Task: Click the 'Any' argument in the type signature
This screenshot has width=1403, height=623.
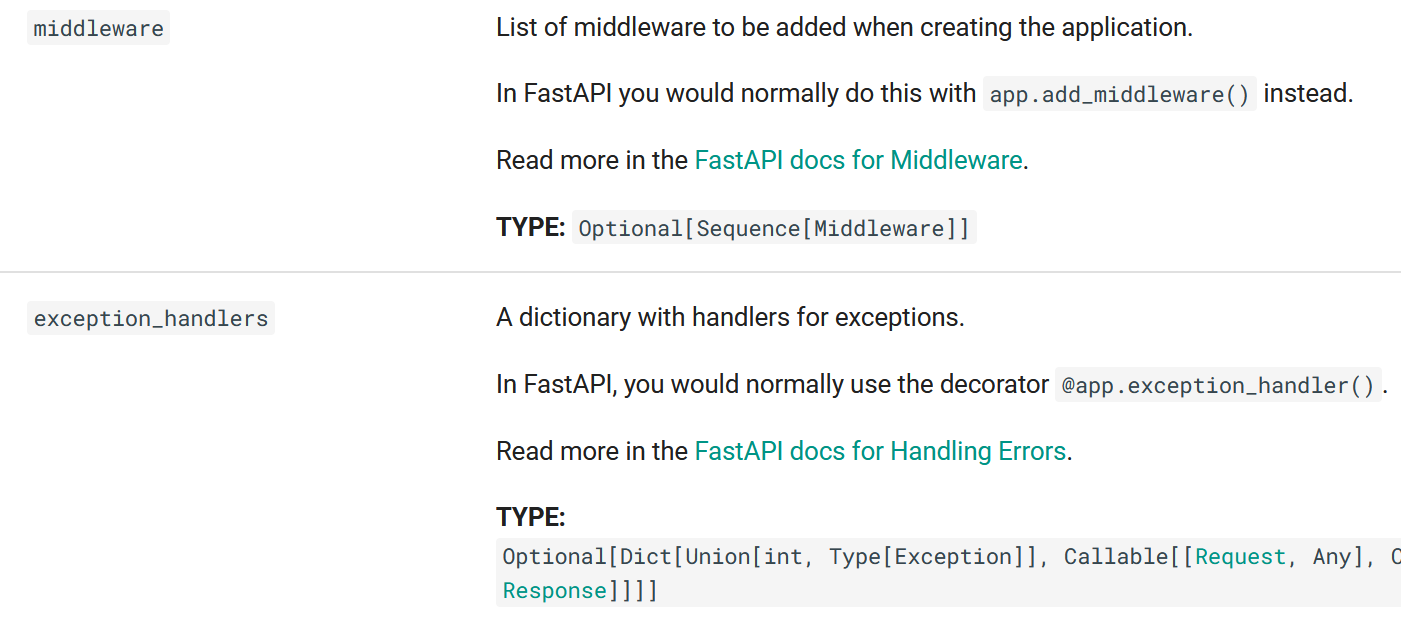Action: tap(1332, 557)
